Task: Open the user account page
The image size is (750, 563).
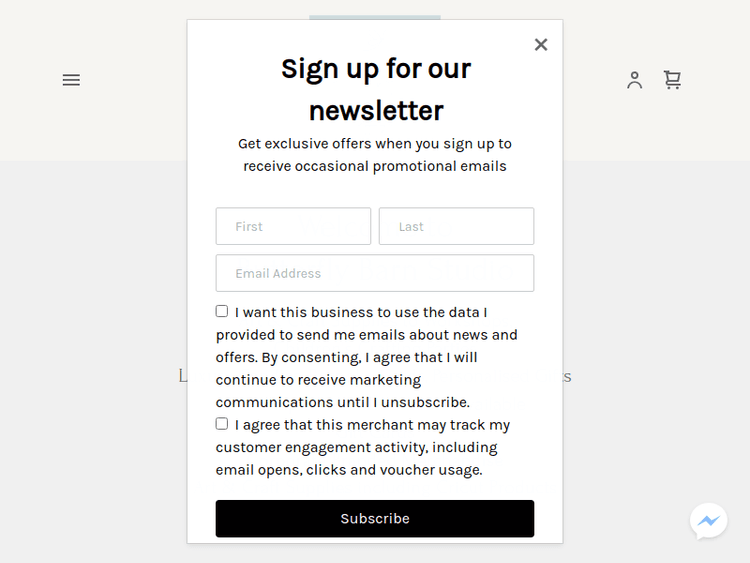Action: (x=634, y=80)
